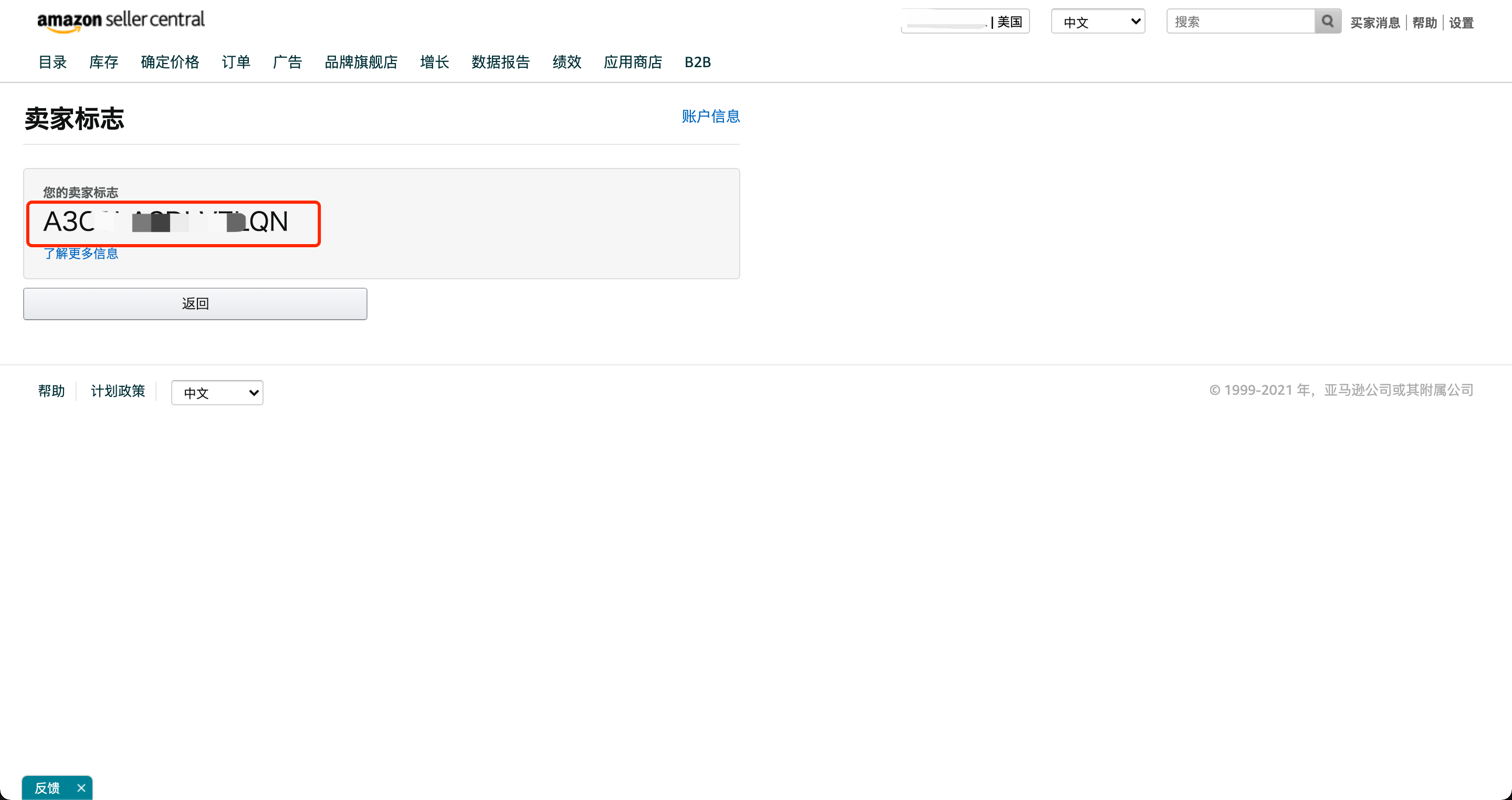Open the 目录 menu
This screenshot has width=1512, height=800.
coord(52,62)
